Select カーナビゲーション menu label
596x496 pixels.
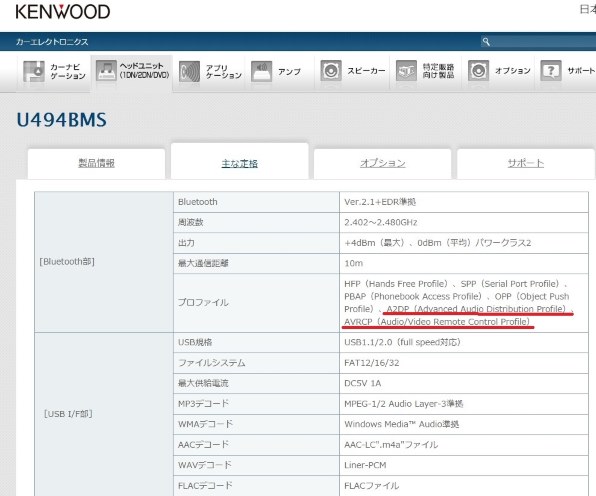[68, 71]
